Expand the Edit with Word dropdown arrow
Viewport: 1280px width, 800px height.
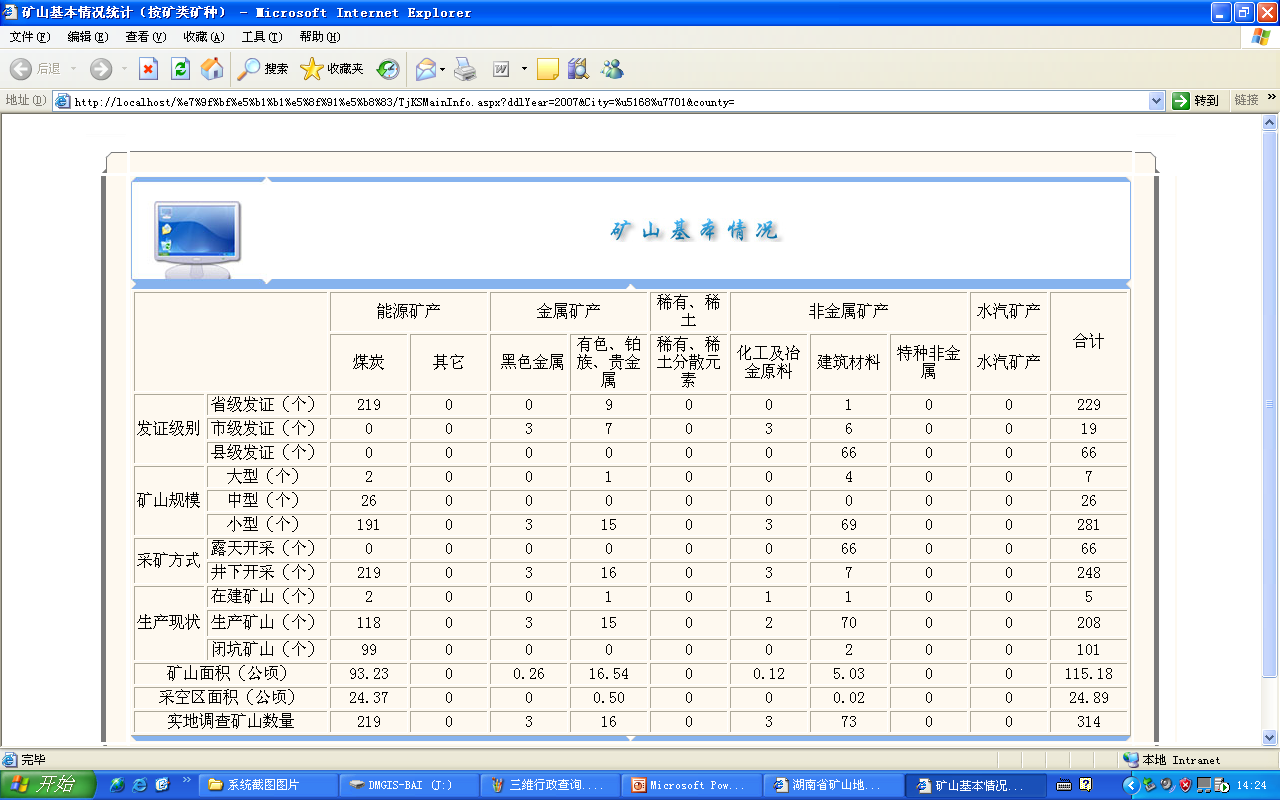click(524, 69)
